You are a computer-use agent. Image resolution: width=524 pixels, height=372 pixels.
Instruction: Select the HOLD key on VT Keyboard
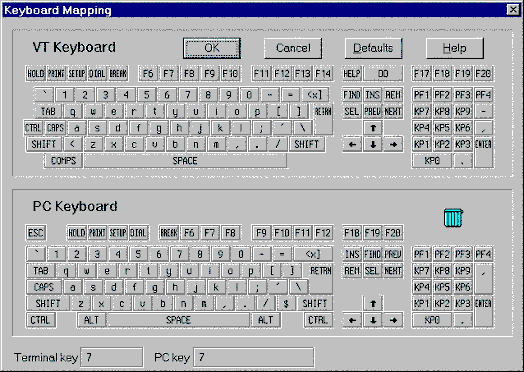click(x=36, y=74)
